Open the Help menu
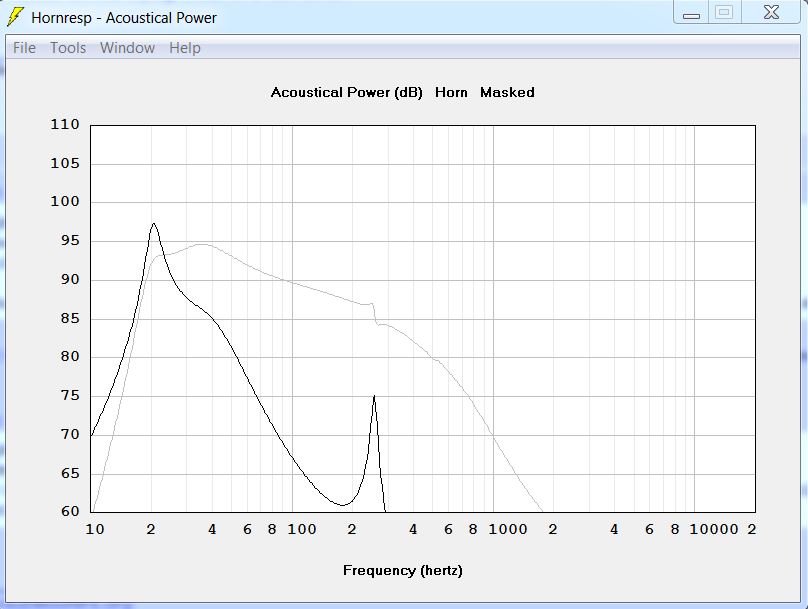 [x=185, y=48]
